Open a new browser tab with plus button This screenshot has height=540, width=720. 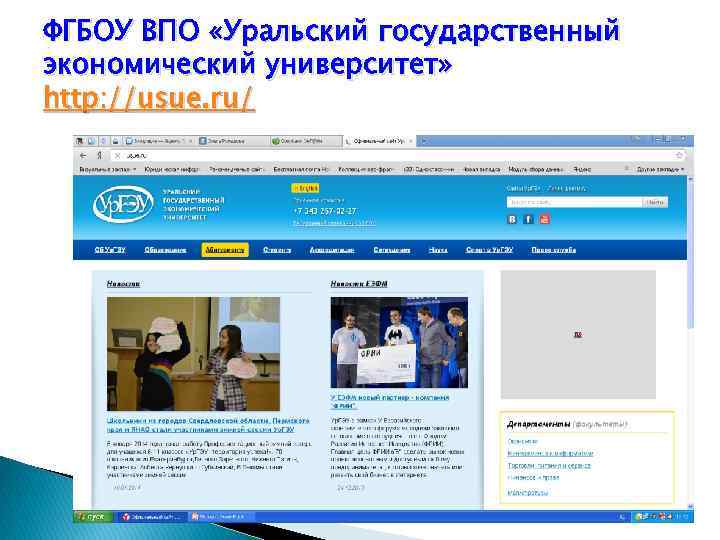tap(424, 141)
